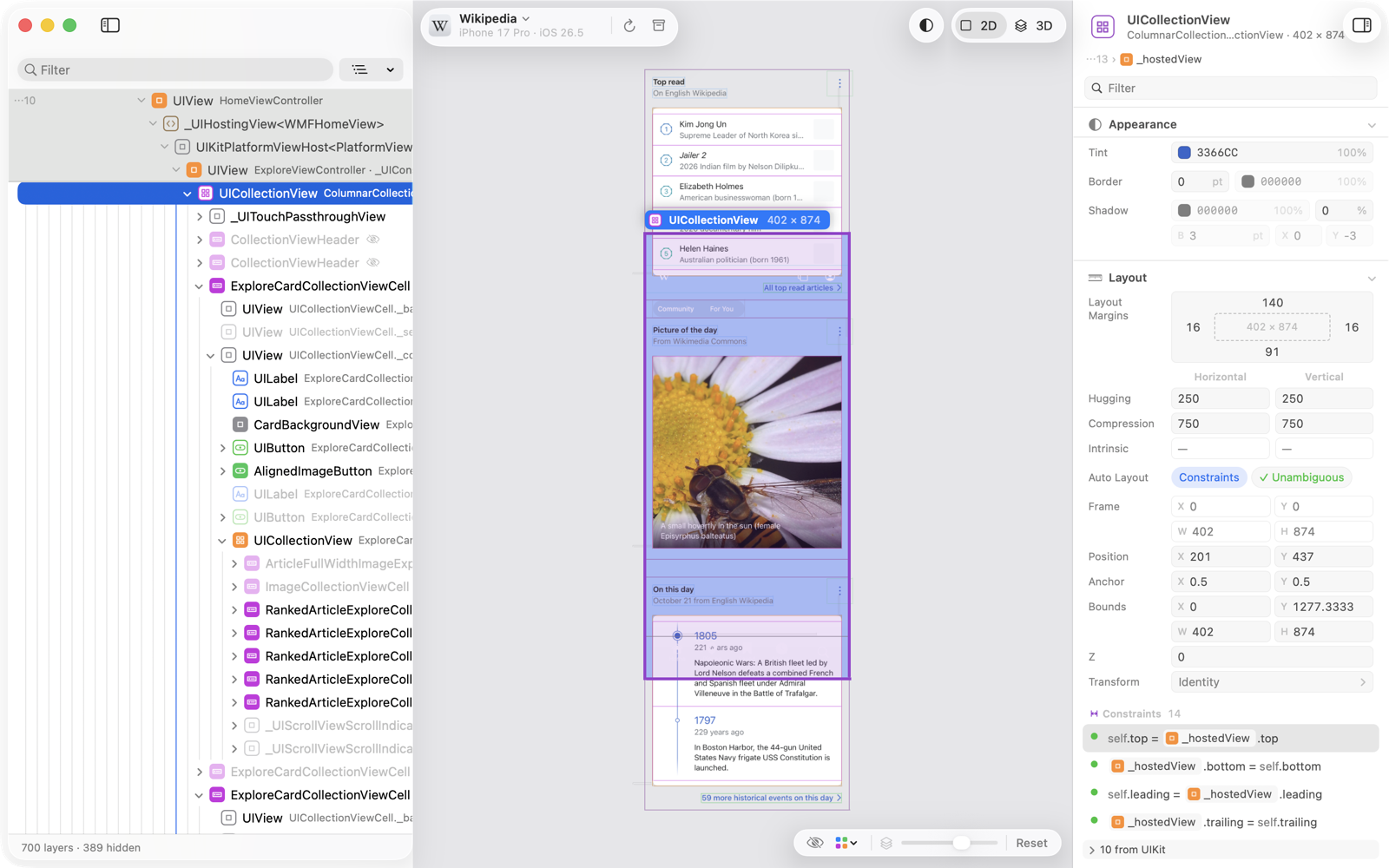Open the Tint color swatch 3366CC
Viewport: 1389px width, 868px height.
coord(1184,153)
